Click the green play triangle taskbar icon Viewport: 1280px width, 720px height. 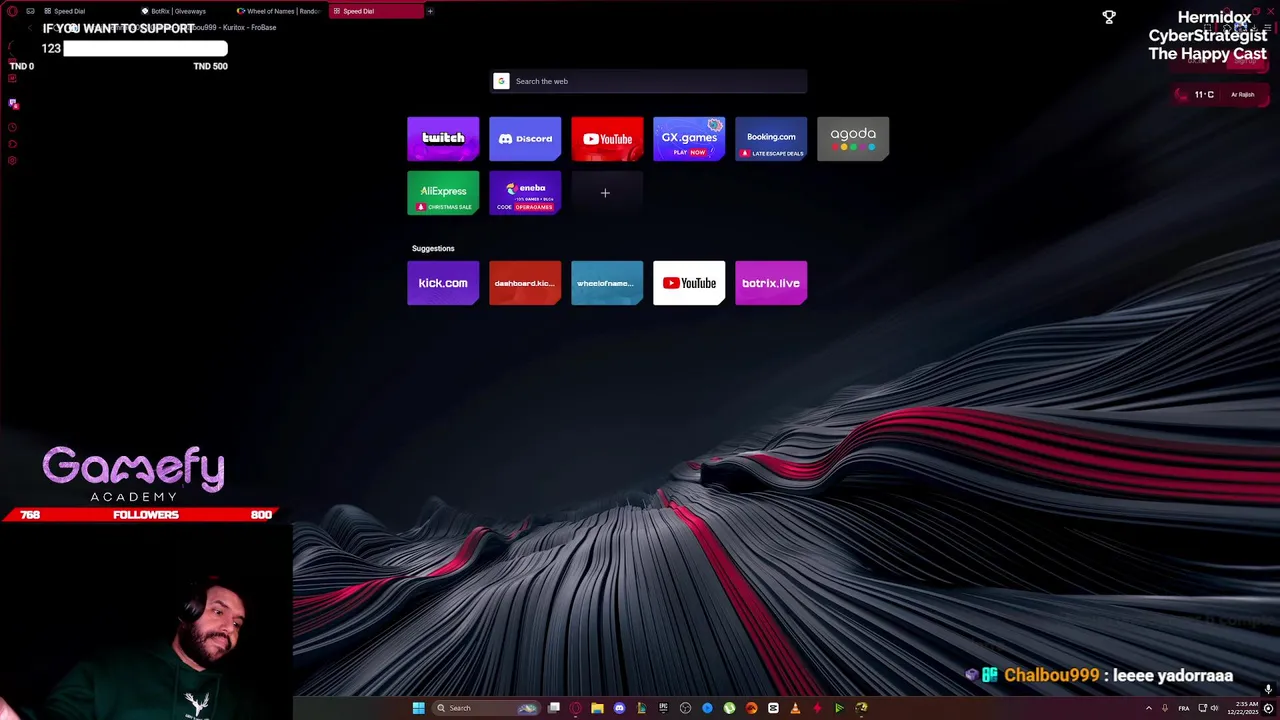(839, 708)
